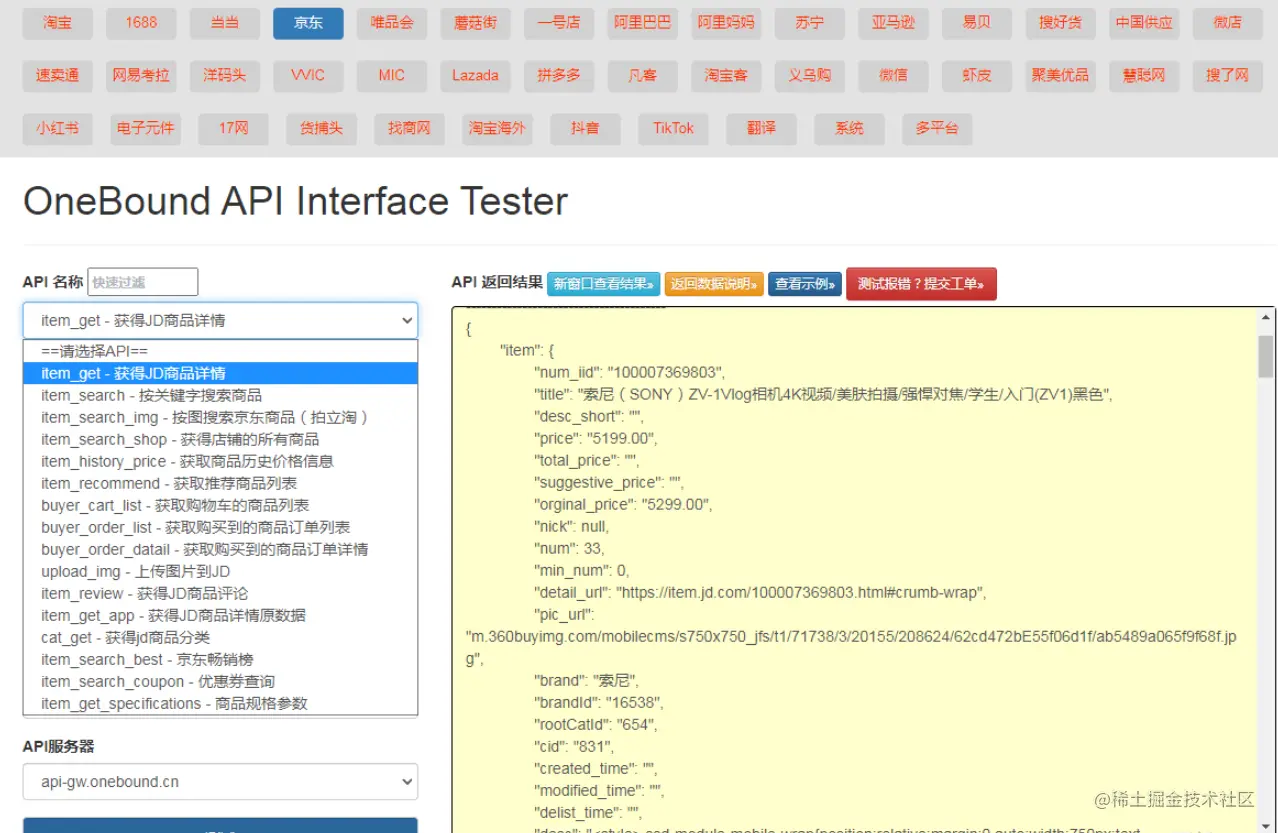Image resolution: width=1278 pixels, height=833 pixels.
Task: Open the 蘑菇街 platform tab
Action: coord(475,23)
